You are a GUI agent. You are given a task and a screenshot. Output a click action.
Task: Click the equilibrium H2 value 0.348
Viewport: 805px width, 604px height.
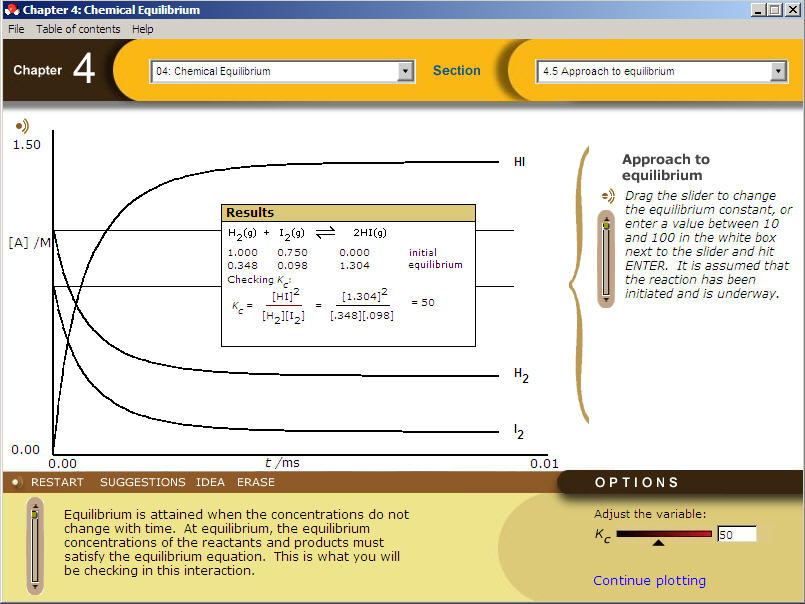coord(242,266)
